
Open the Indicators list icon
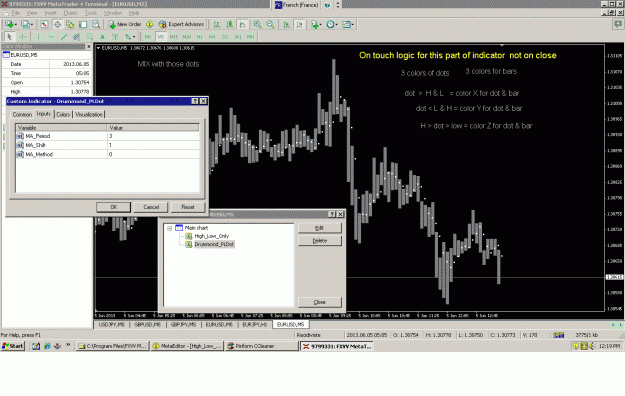click(316, 24)
